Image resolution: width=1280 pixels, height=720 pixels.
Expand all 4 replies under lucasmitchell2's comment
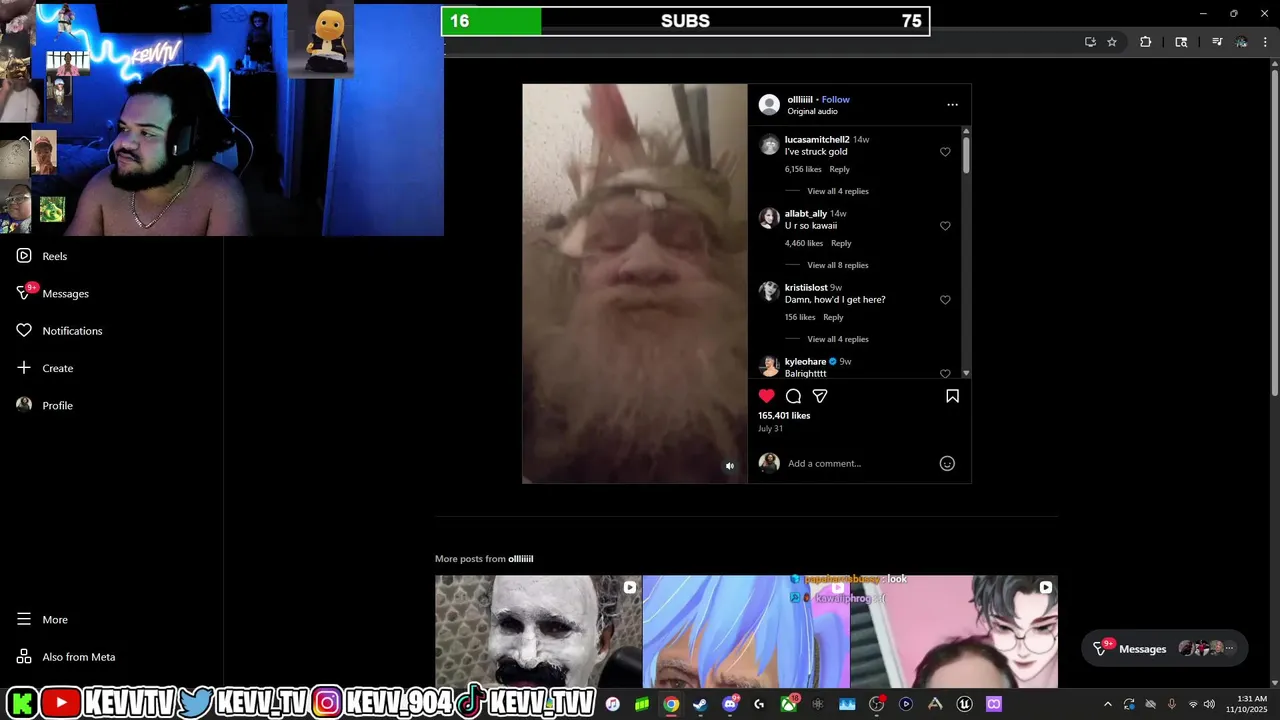click(838, 191)
